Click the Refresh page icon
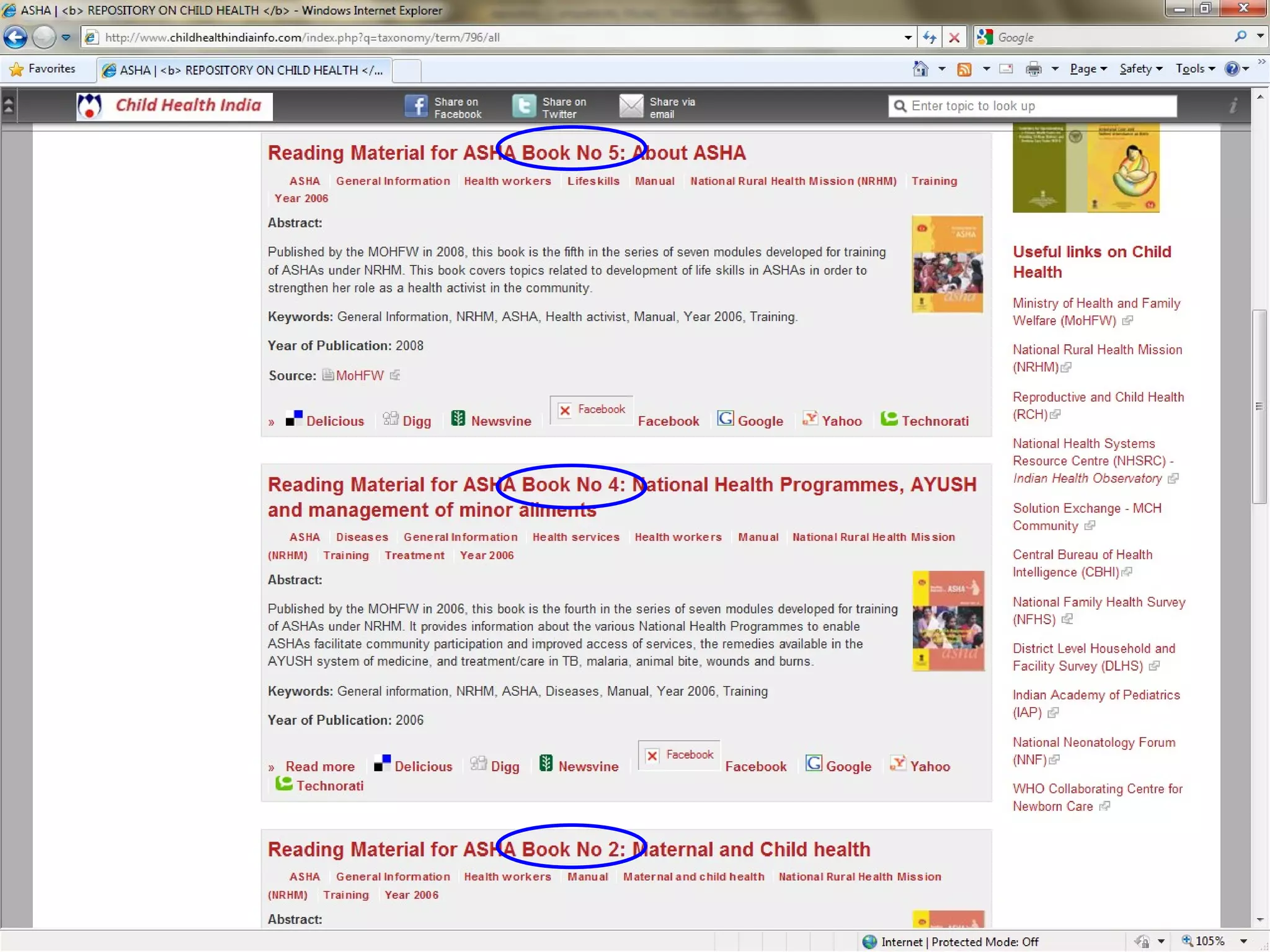This screenshot has height=952, width=1270. (x=929, y=38)
